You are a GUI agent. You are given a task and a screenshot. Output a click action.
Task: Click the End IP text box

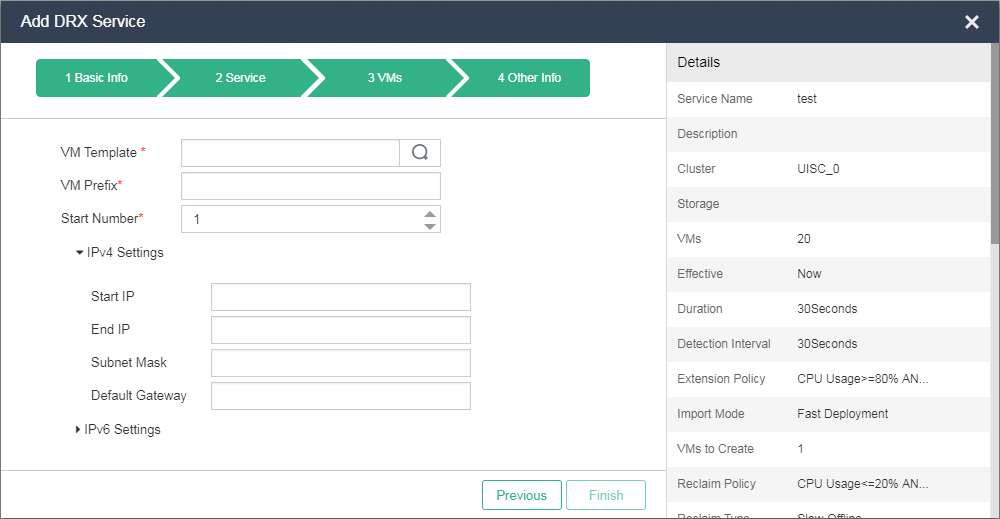click(340, 330)
